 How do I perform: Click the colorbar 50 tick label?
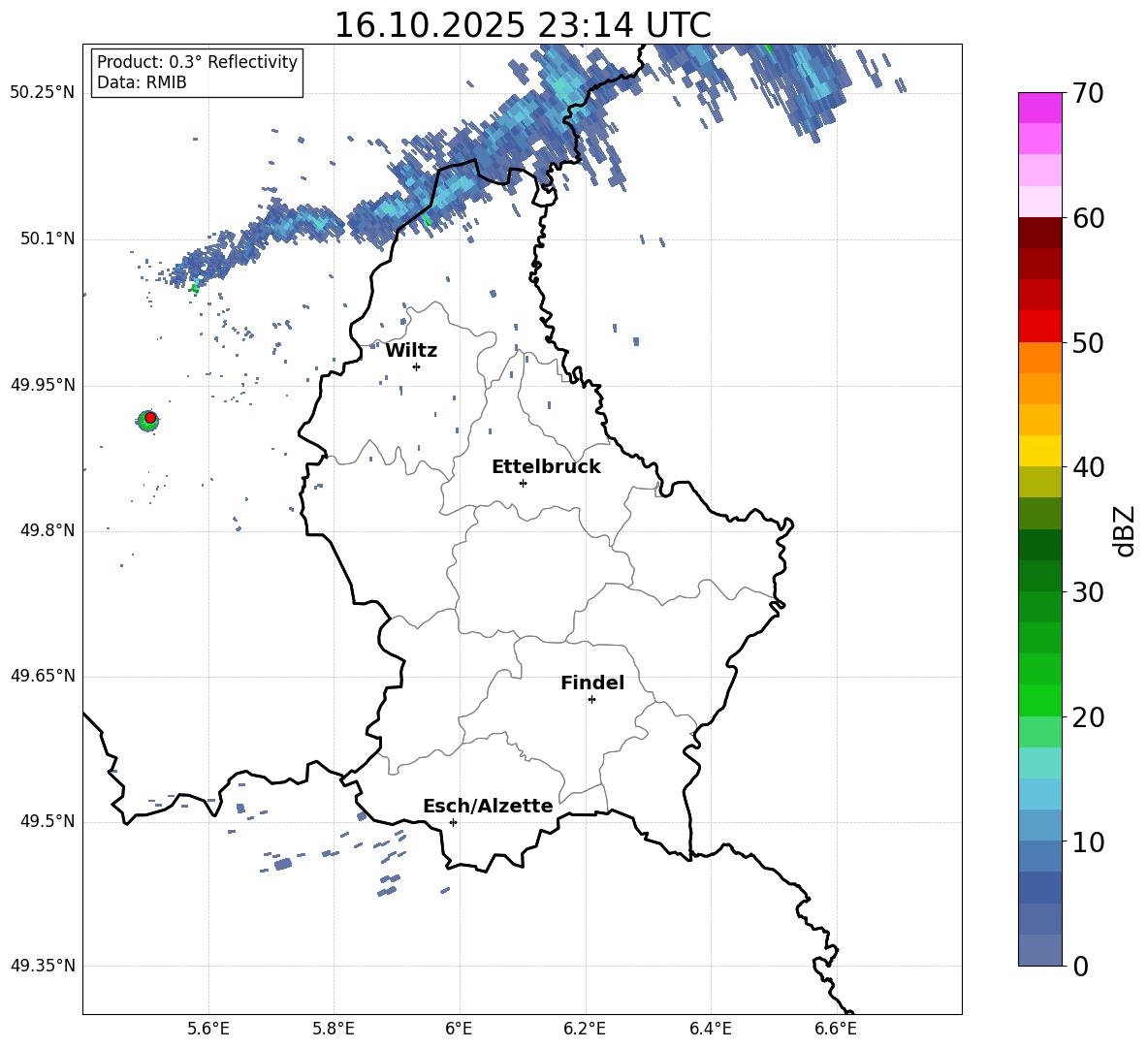(1088, 343)
